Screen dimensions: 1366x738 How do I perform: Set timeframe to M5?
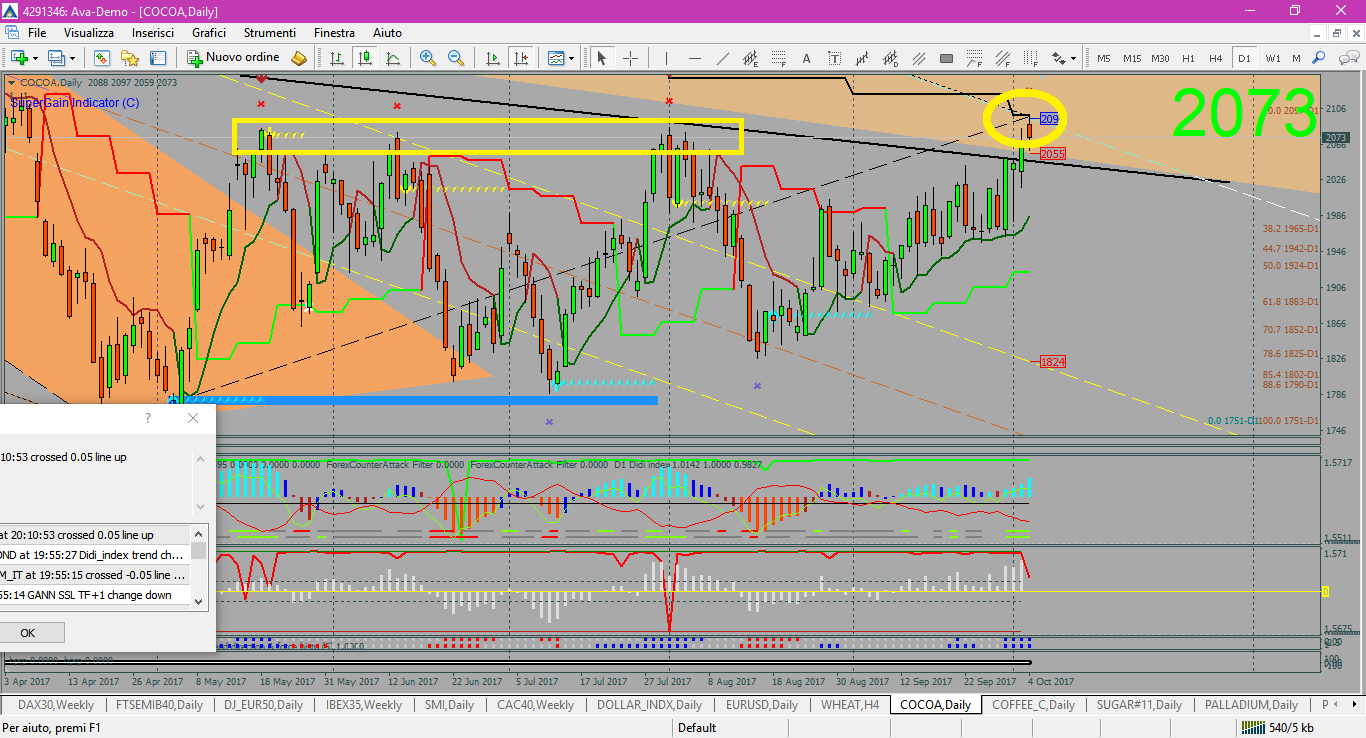pyautogui.click(x=1103, y=58)
